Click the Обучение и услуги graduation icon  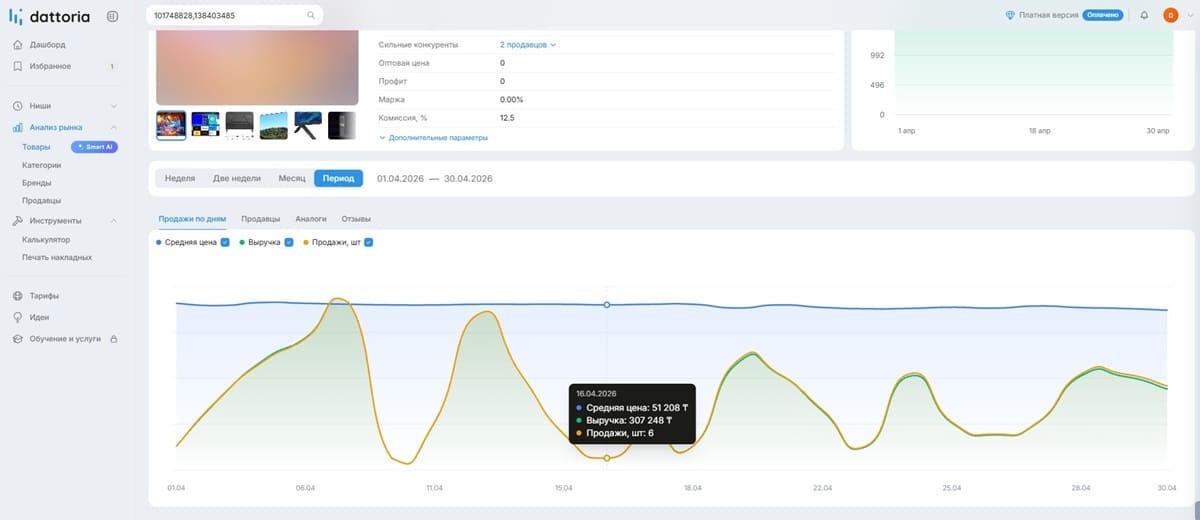pyautogui.click(x=18, y=339)
